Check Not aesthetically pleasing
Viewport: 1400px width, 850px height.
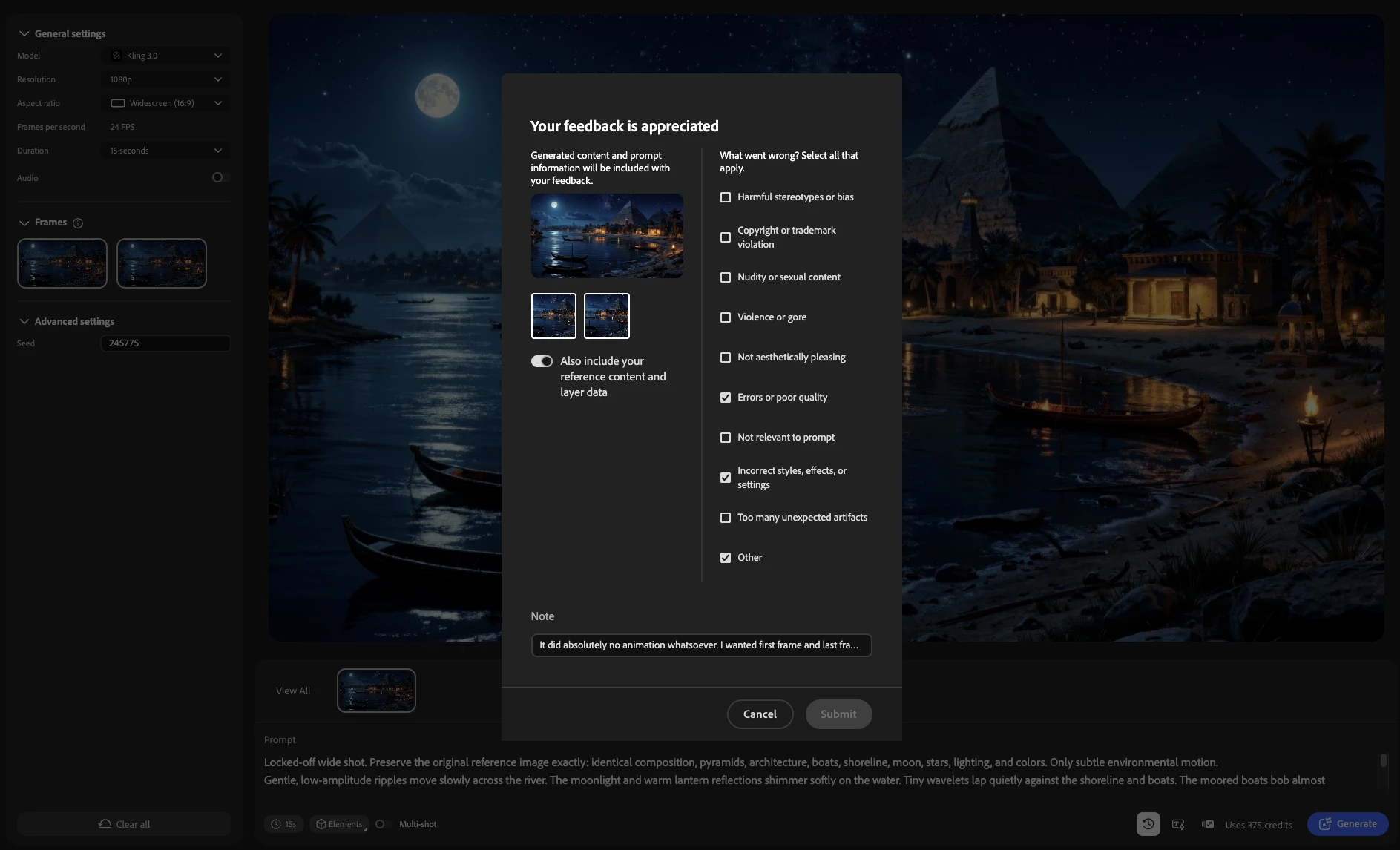click(x=726, y=358)
